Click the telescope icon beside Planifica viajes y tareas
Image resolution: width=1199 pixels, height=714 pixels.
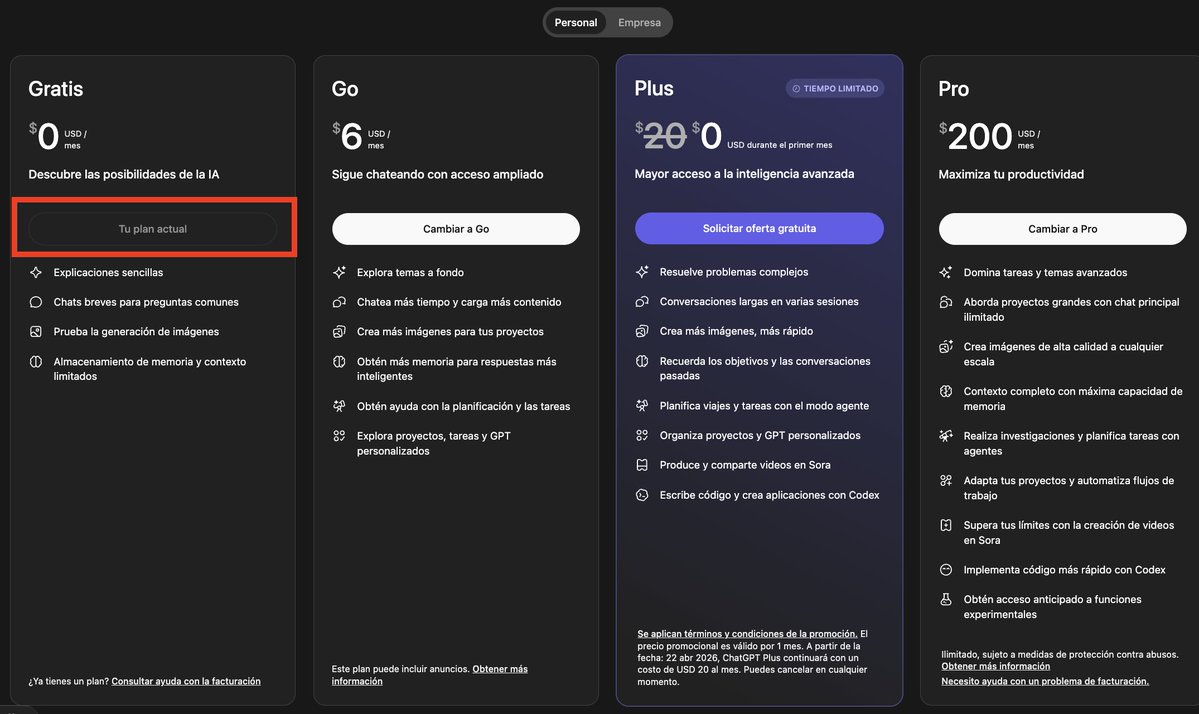coord(642,405)
